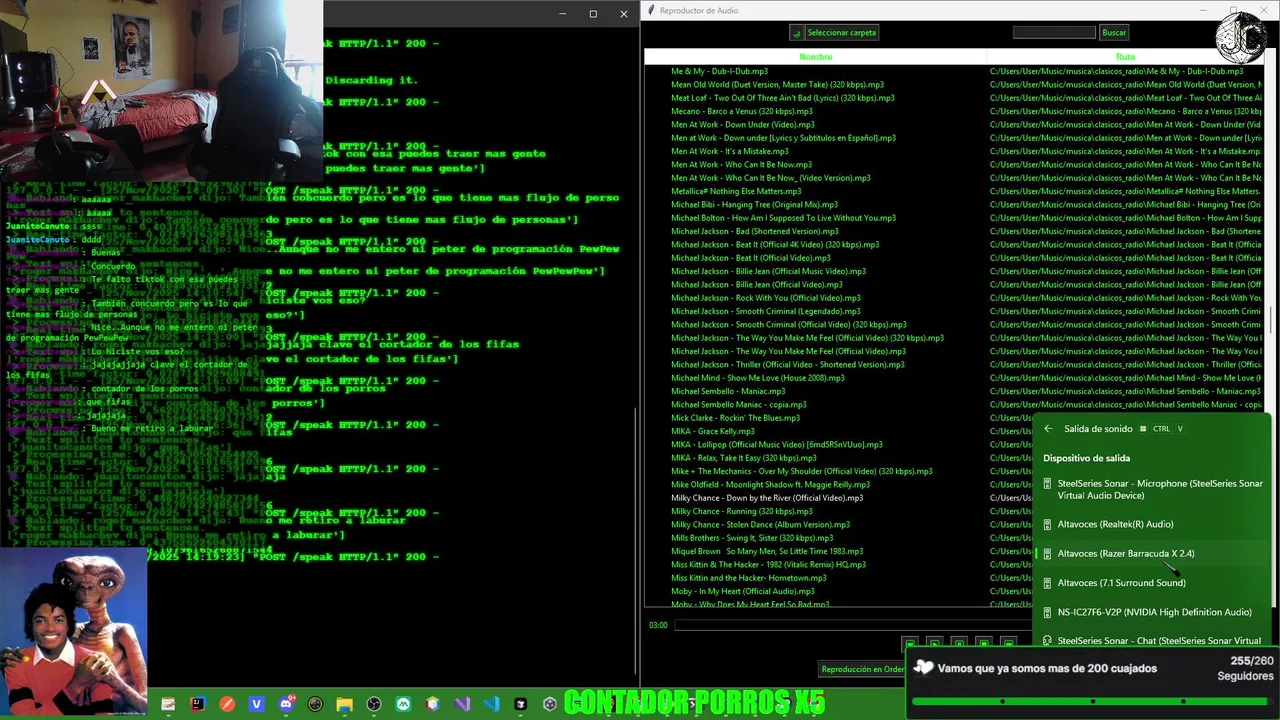Select MIKA - Grace Kelly.mp3
The height and width of the screenshot is (720, 1280).
[713, 431]
